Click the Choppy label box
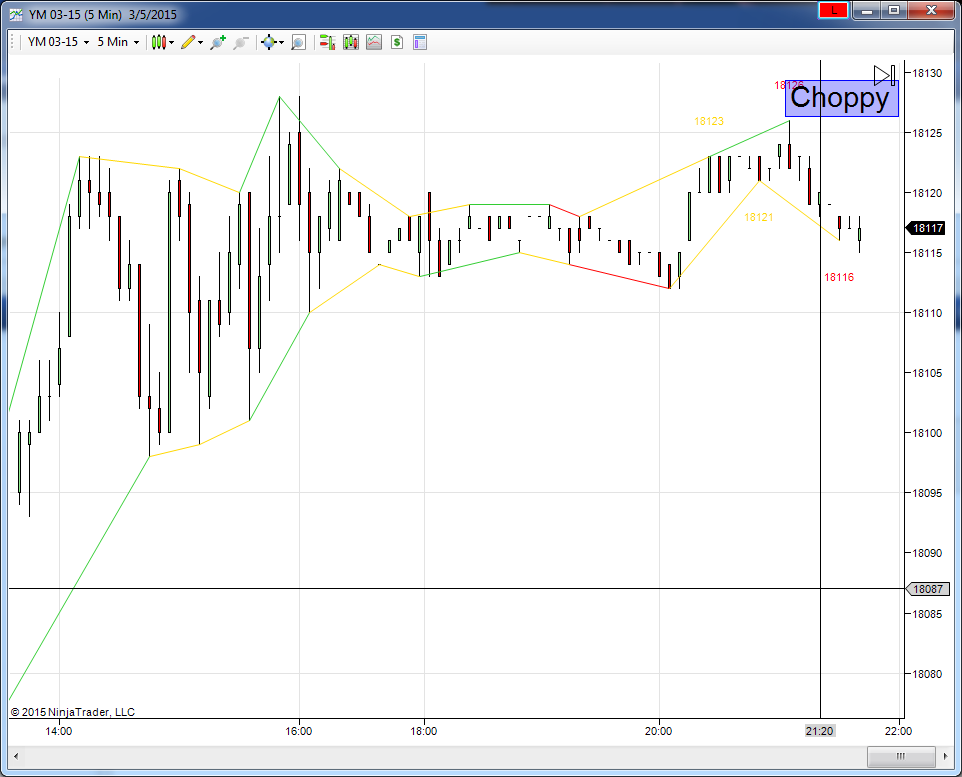 (x=842, y=98)
